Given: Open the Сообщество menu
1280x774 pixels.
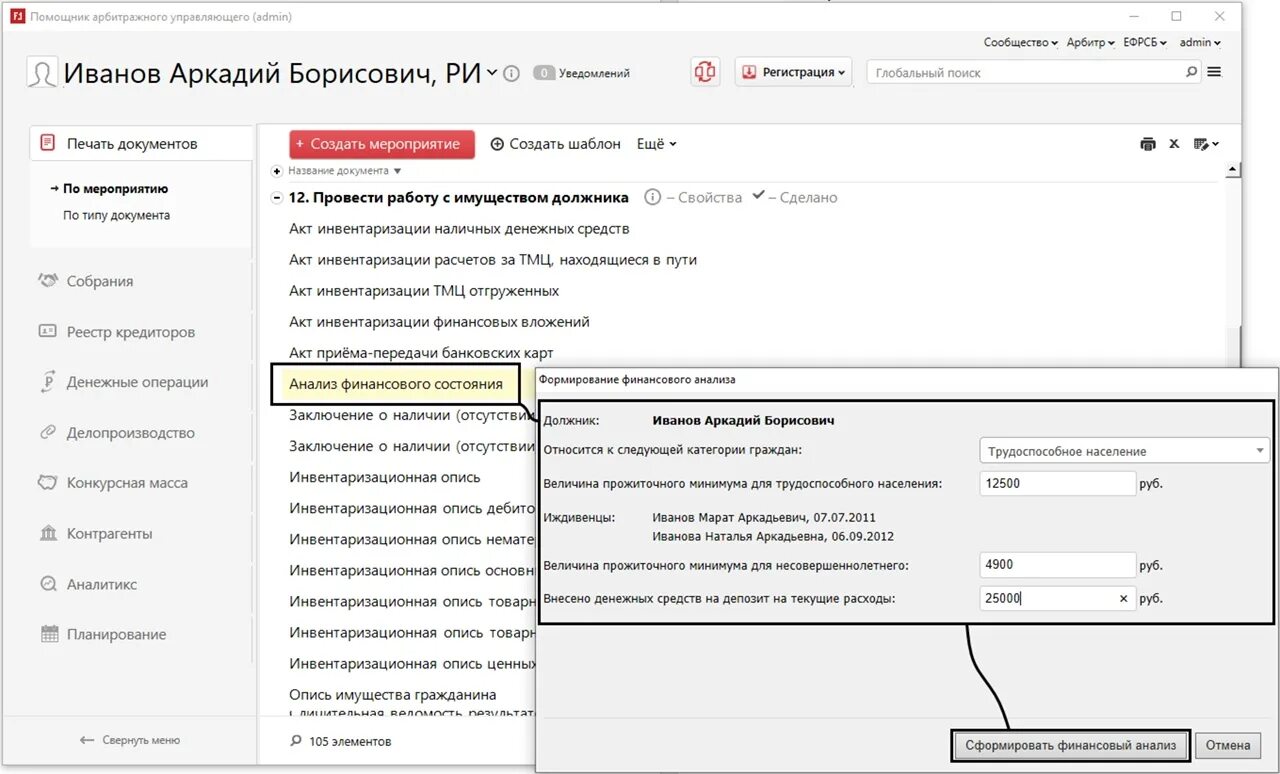Looking at the screenshot, I should click(1020, 42).
